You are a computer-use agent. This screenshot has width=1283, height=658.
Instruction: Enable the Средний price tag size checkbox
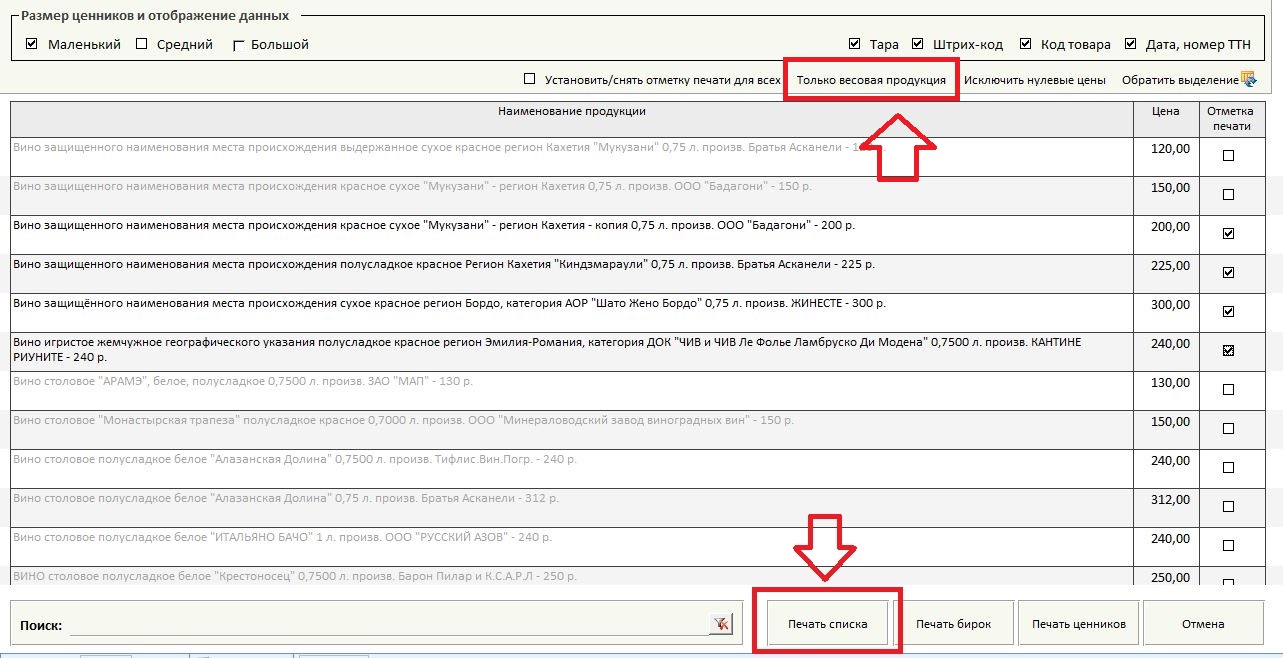142,44
